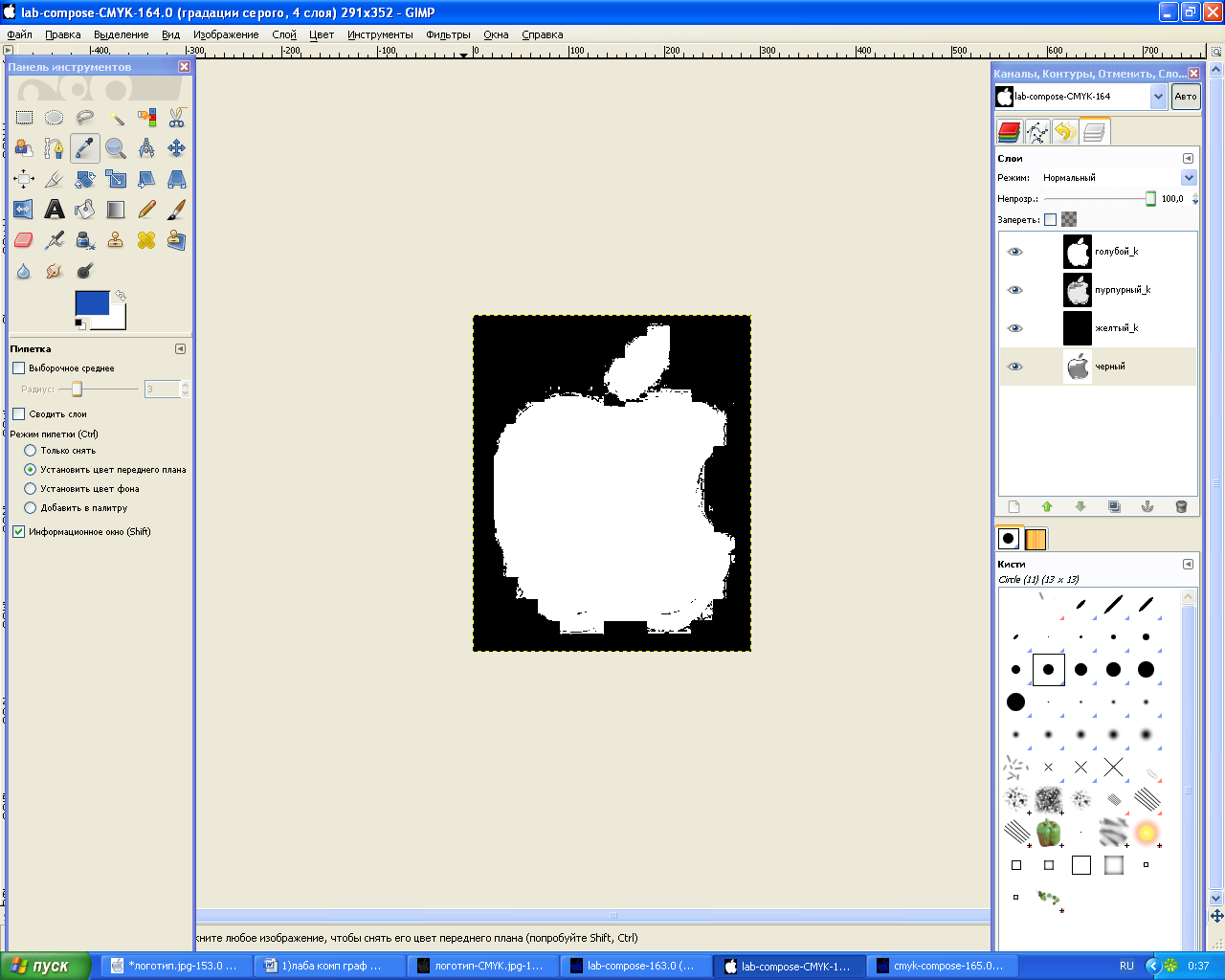Toggle Запереть alpha lock checkbox
Image resolution: width=1225 pixels, height=980 pixels.
click(1050, 219)
